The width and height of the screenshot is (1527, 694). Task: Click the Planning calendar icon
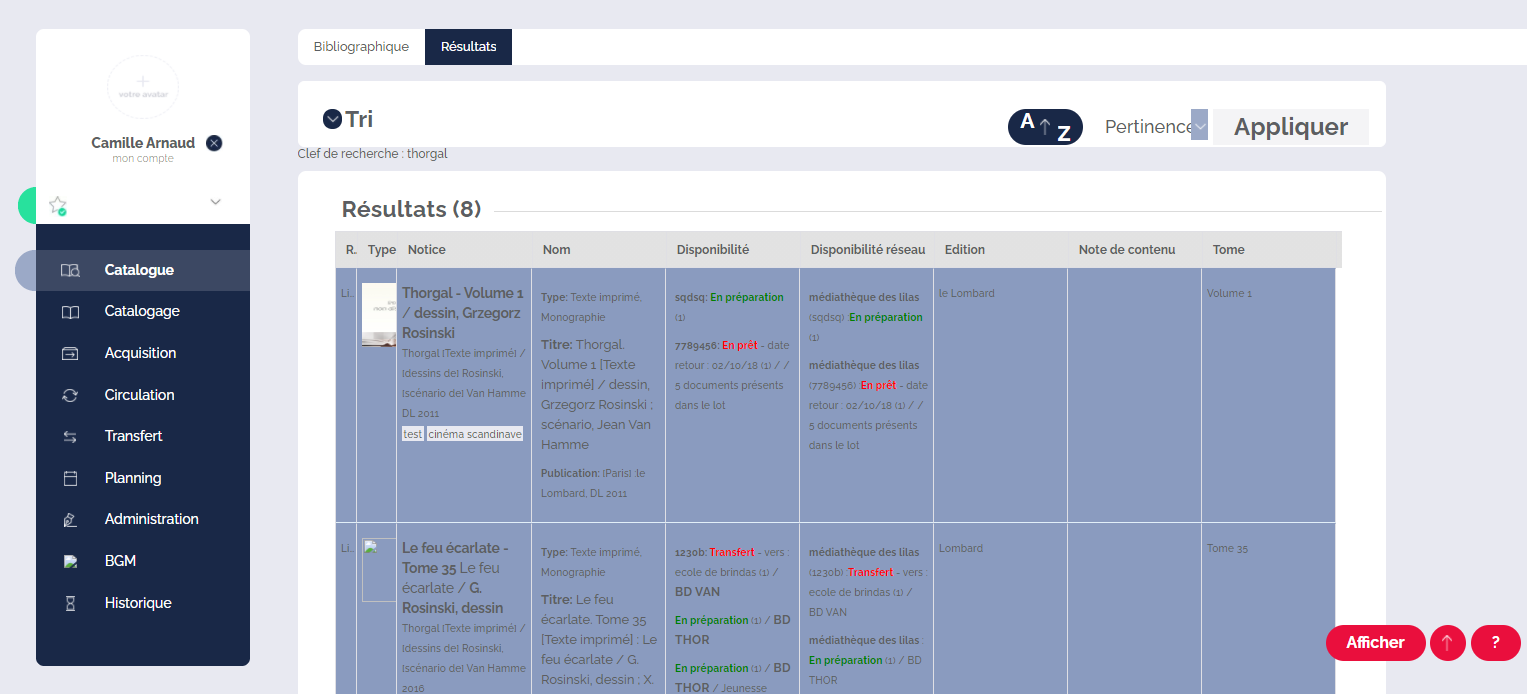pyautogui.click(x=70, y=478)
